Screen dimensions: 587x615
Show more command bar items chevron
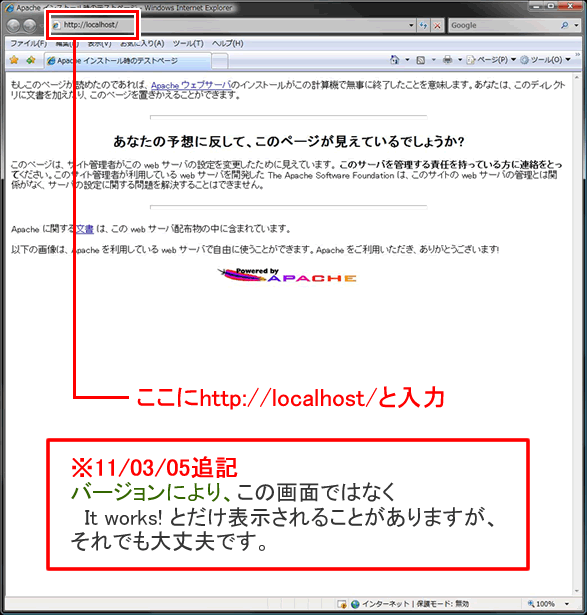tap(578, 55)
